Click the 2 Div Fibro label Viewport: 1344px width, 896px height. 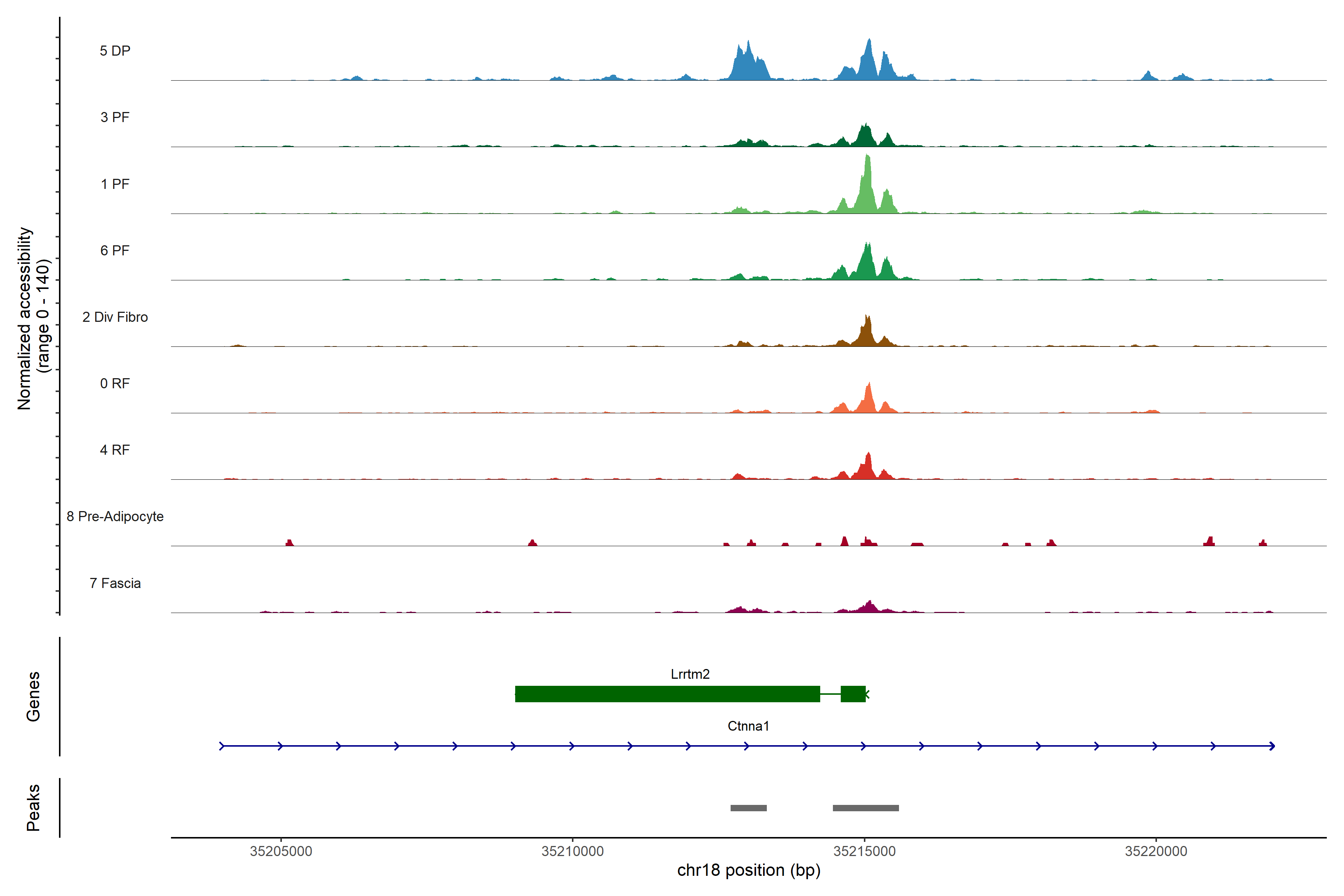[x=115, y=317]
